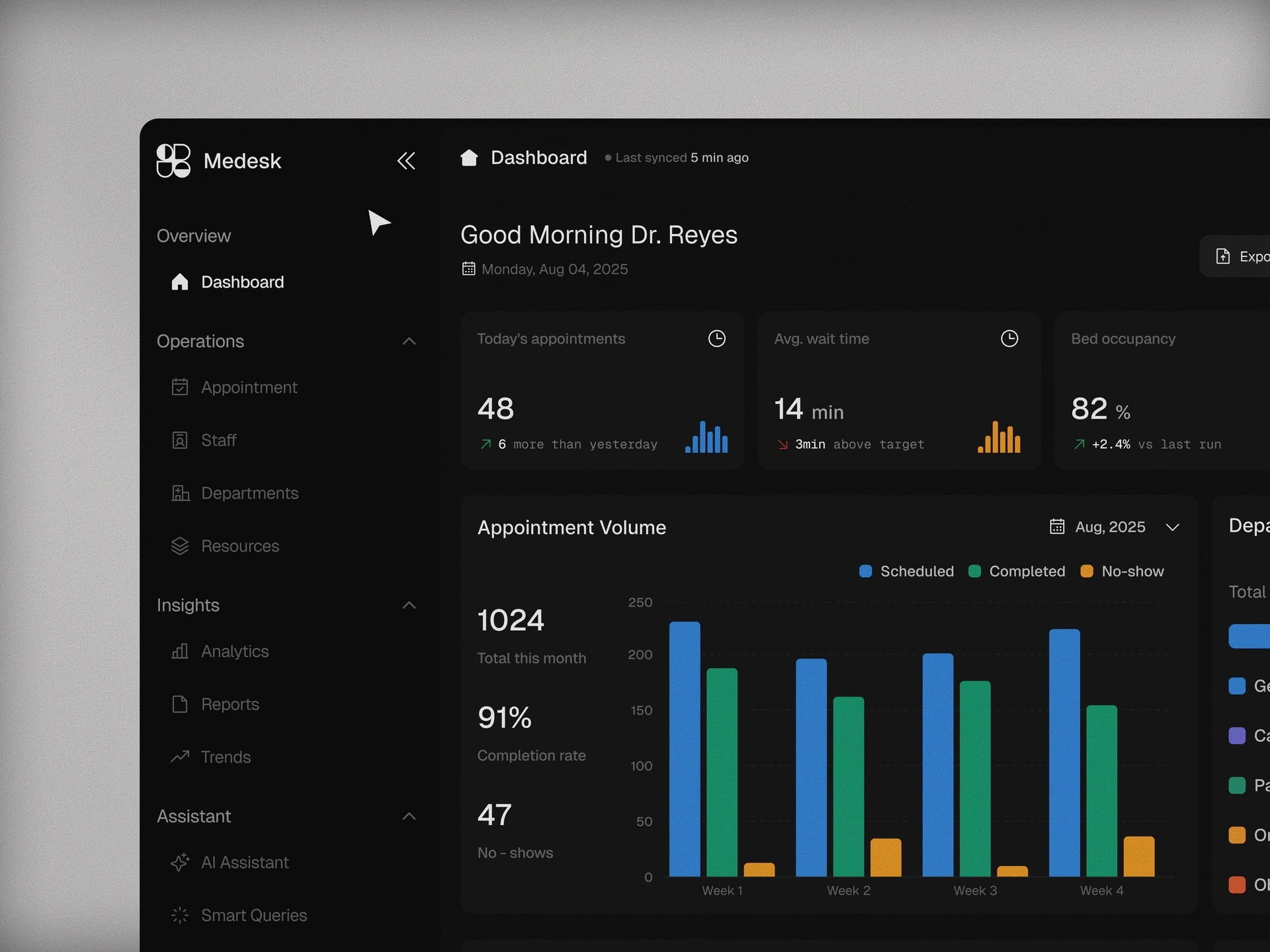The height and width of the screenshot is (952, 1270).
Task: Click '6 more than yesterday' text
Action: click(577, 444)
